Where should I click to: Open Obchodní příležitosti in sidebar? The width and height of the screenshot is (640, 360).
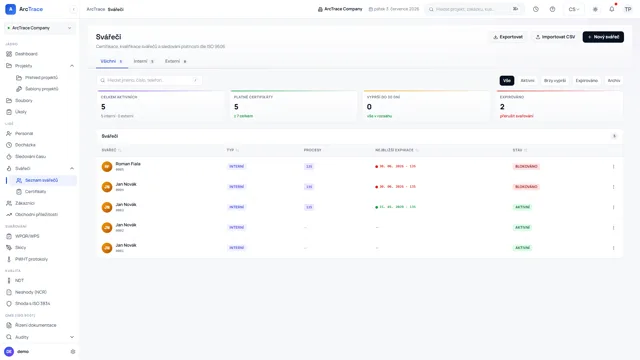(36, 215)
